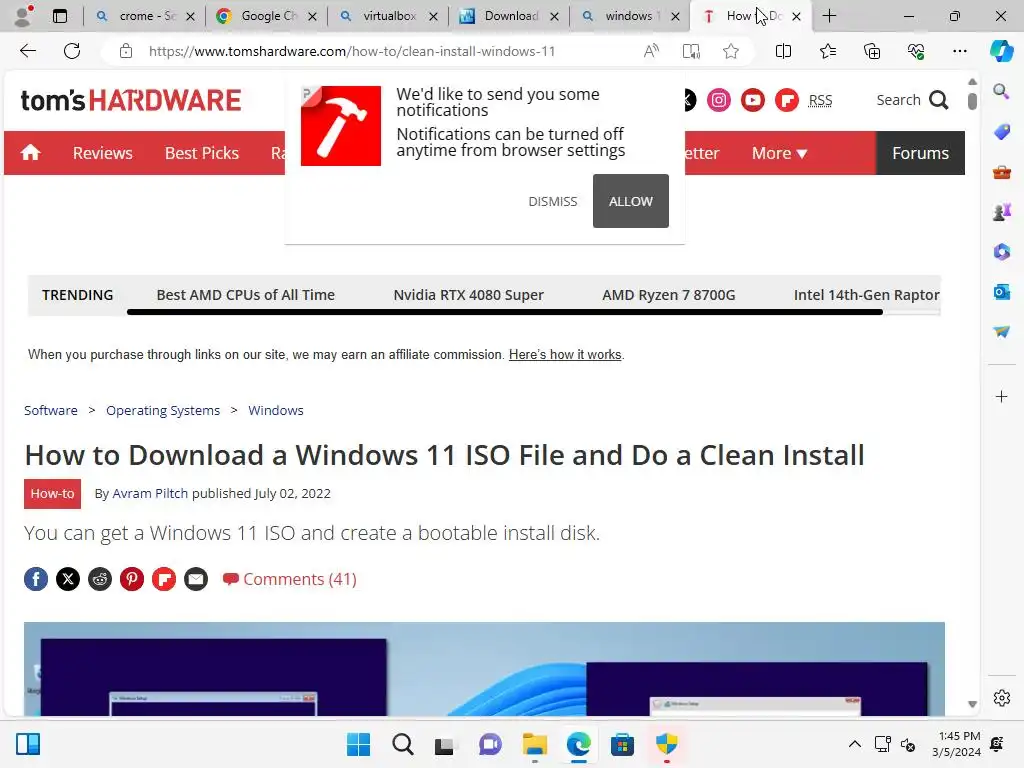Add a sidebar app with plus icon
This screenshot has width=1024, height=768.
[1001, 396]
